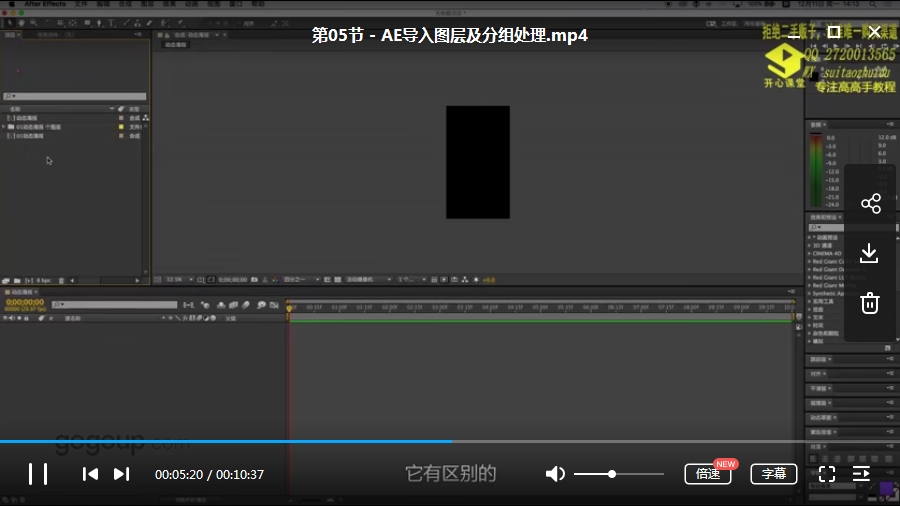Close the 动态海报 timeline tab
The image size is (900, 506).
click(36, 292)
